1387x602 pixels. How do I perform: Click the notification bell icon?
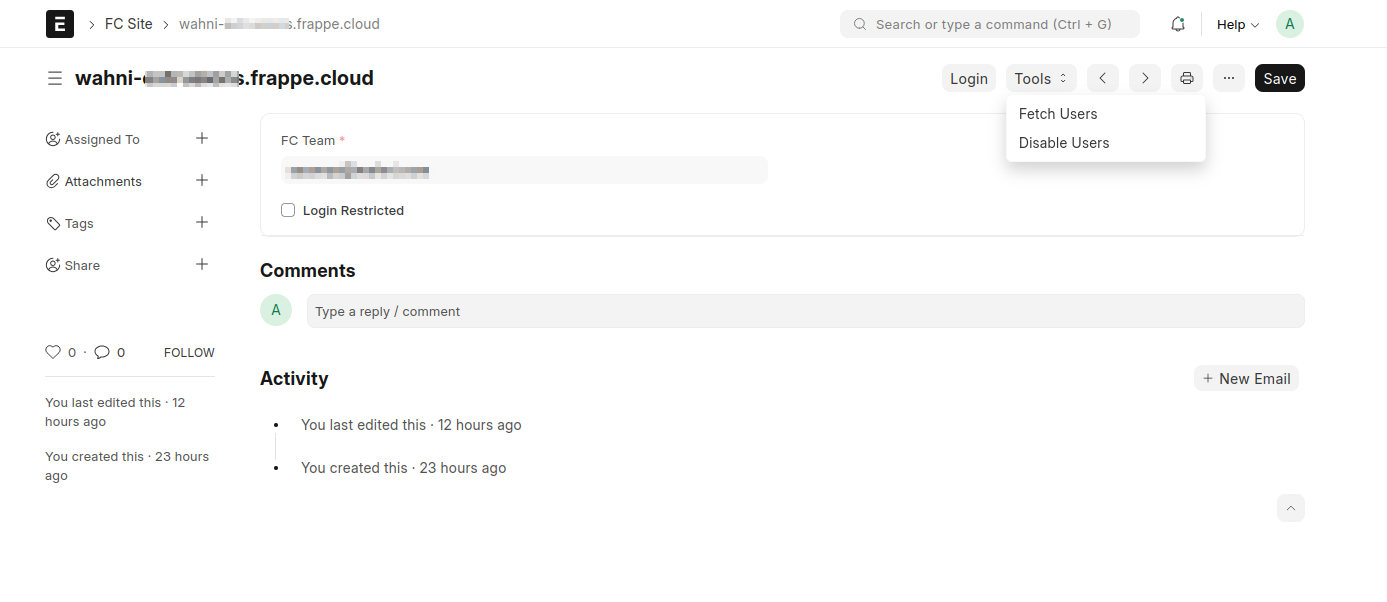pyautogui.click(x=1178, y=24)
